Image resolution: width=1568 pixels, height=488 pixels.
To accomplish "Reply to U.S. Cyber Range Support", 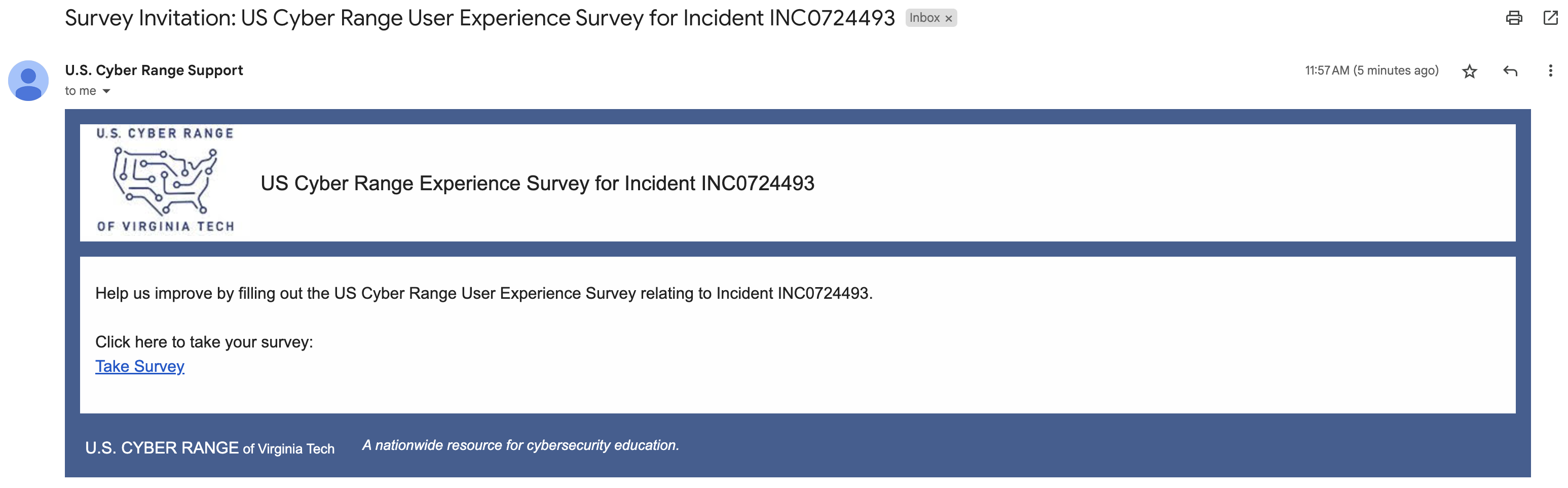I will coord(1510,72).
